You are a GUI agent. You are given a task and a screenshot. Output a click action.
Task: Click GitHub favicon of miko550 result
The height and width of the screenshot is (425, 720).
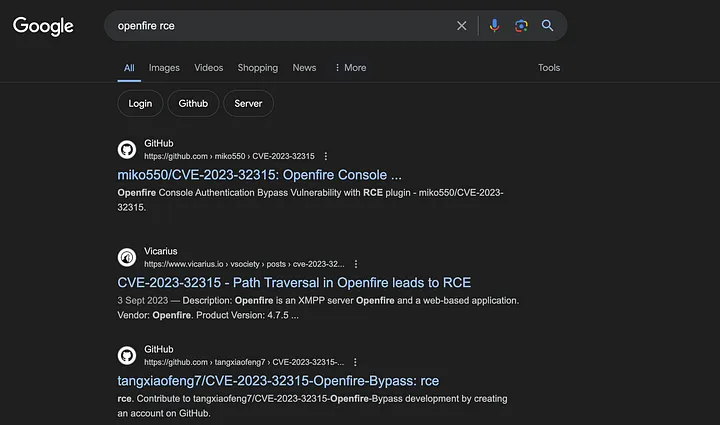pos(127,150)
